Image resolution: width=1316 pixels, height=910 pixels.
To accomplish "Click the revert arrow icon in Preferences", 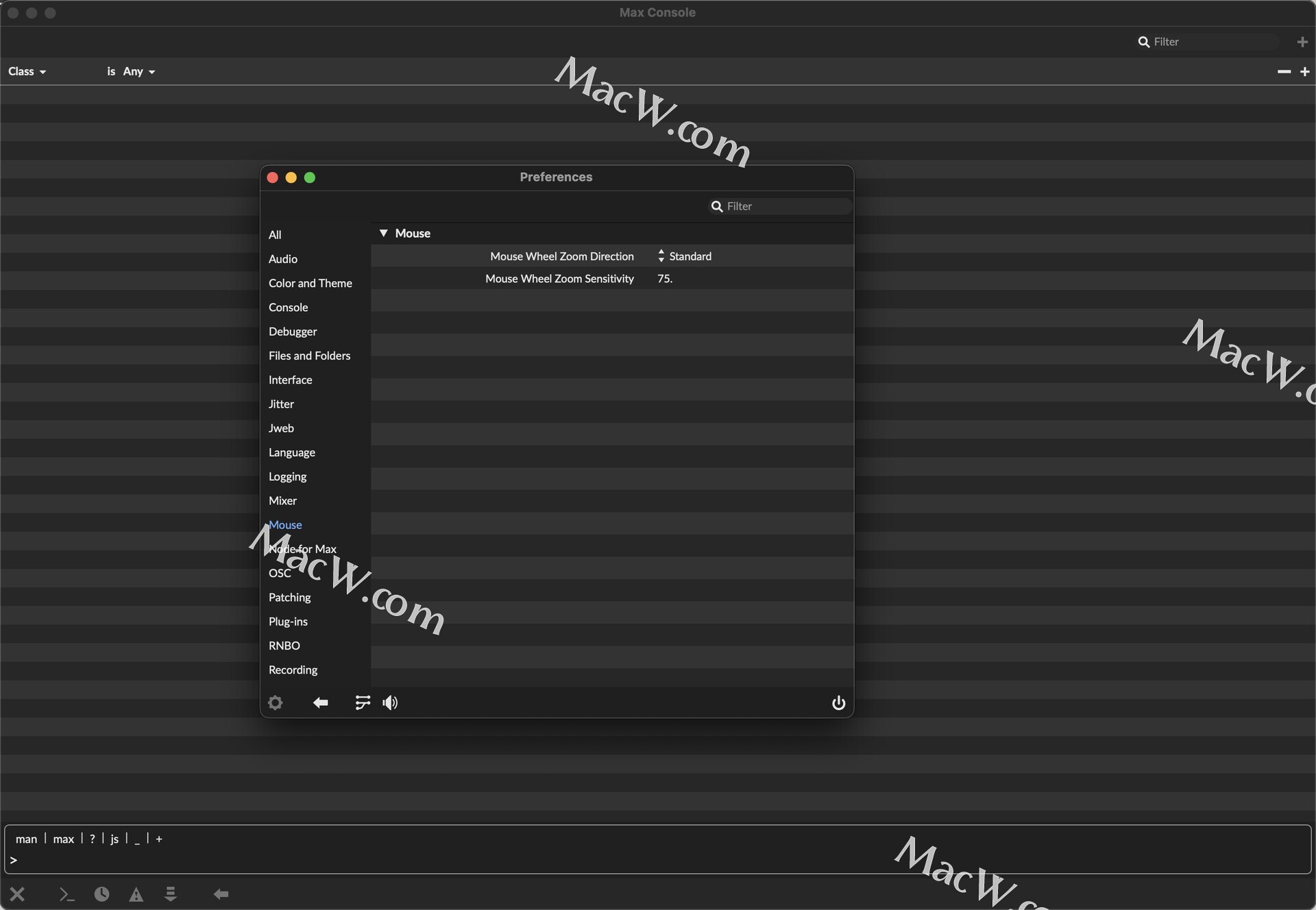I will coord(320,702).
